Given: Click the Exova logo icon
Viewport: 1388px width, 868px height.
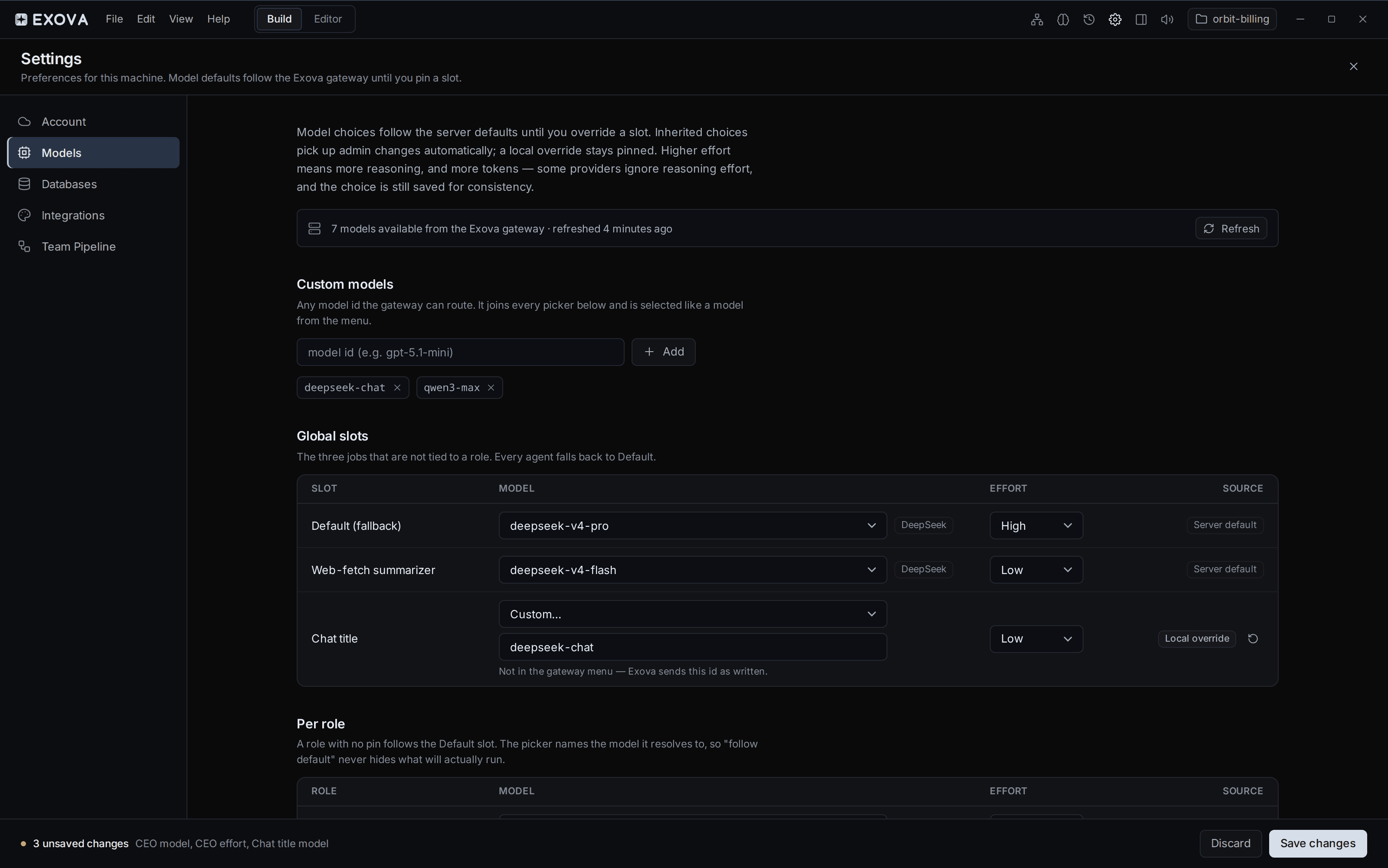Looking at the screenshot, I should (21, 20).
